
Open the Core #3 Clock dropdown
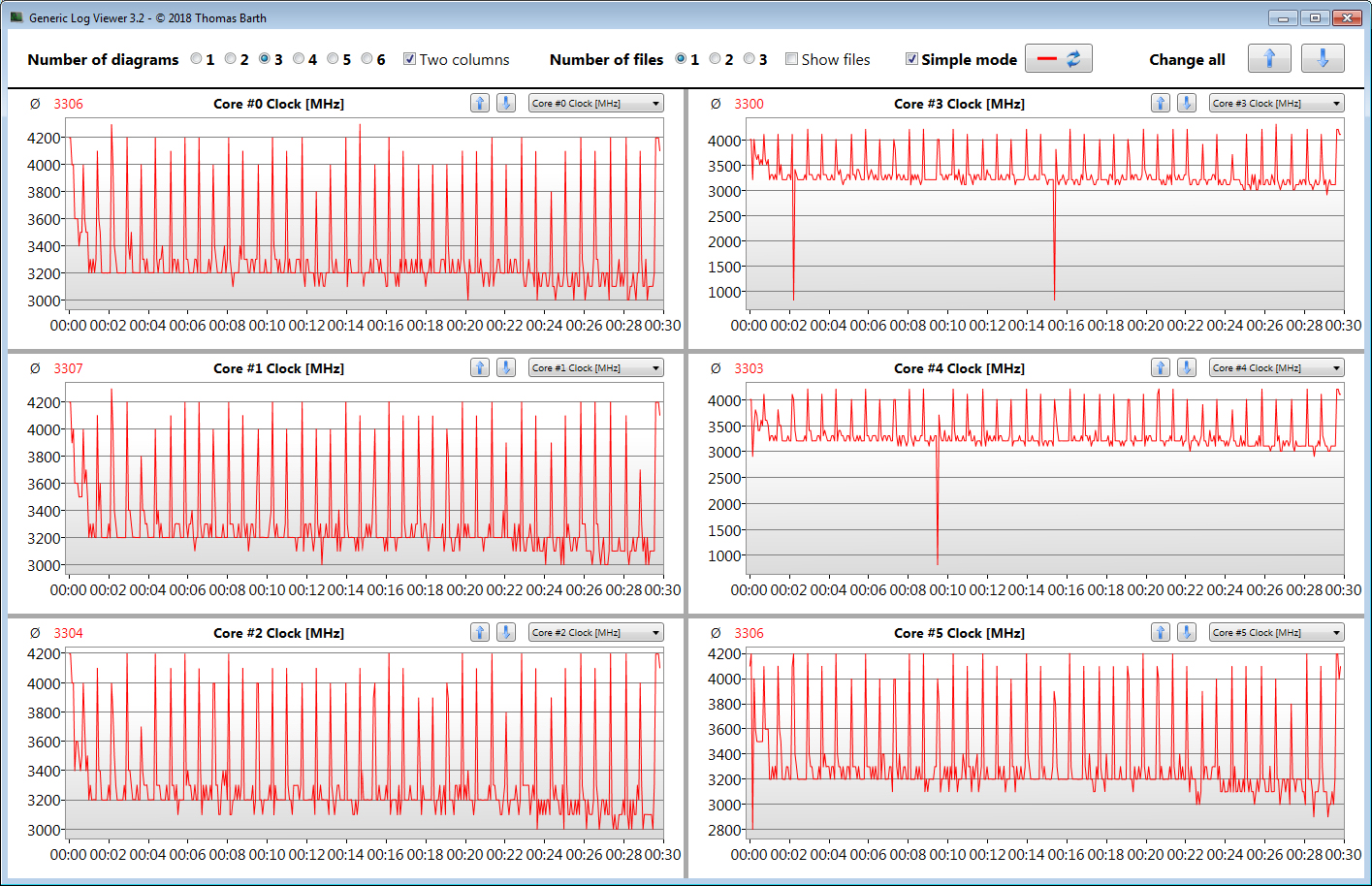coord(1276,104)
